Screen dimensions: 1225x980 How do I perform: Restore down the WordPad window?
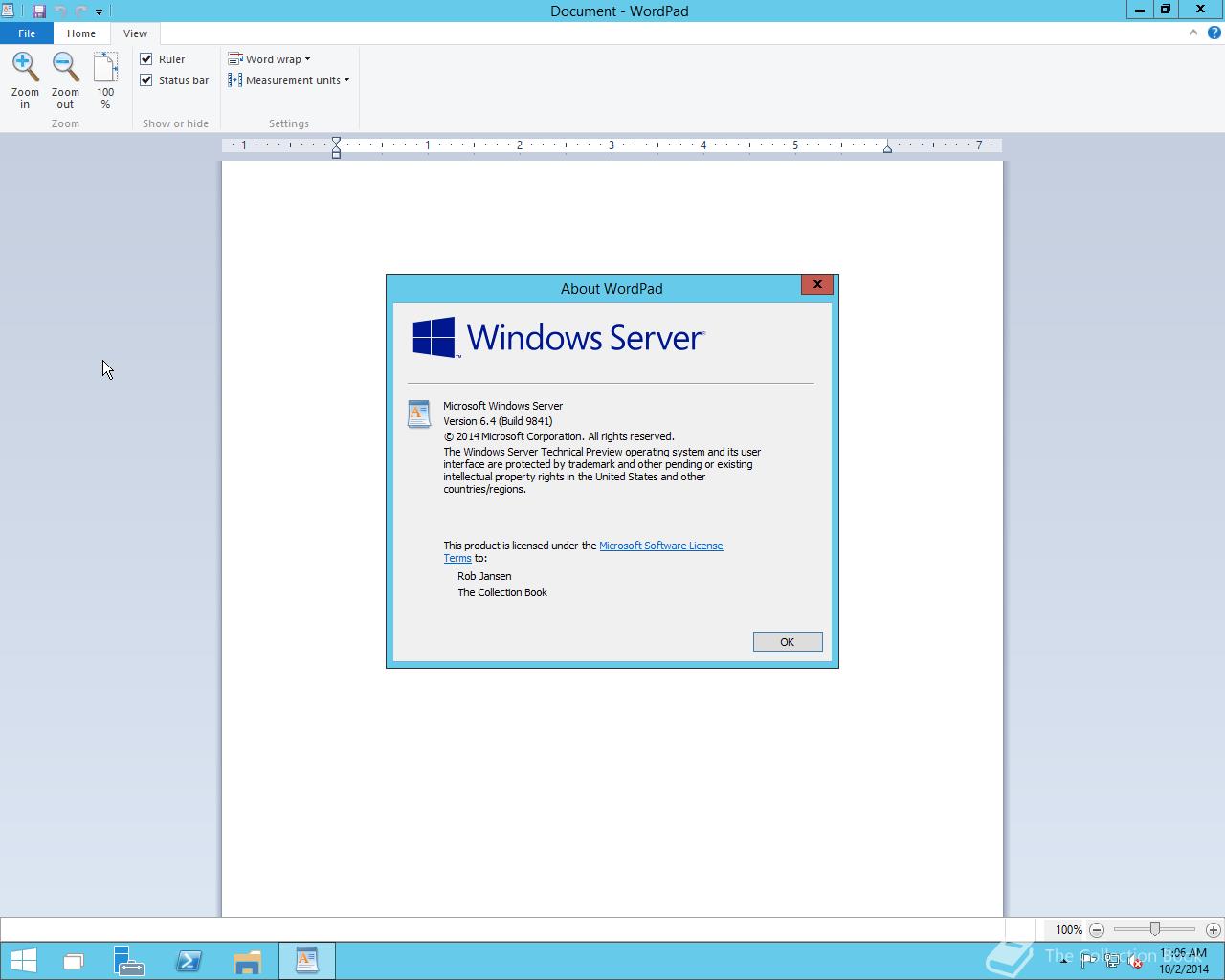tap(1166, 11)
